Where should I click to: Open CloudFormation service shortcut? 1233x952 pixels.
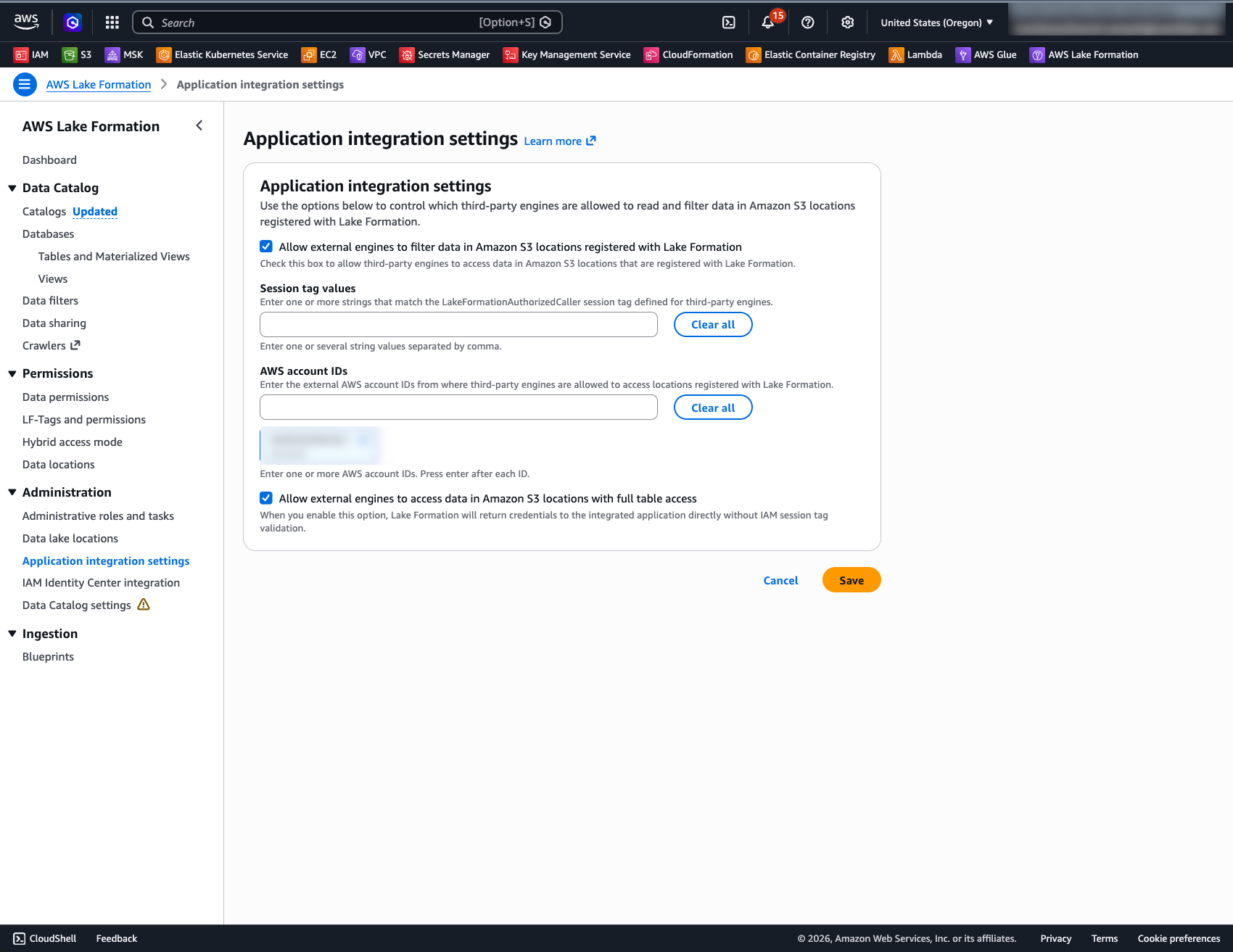(x=688, y=54)
